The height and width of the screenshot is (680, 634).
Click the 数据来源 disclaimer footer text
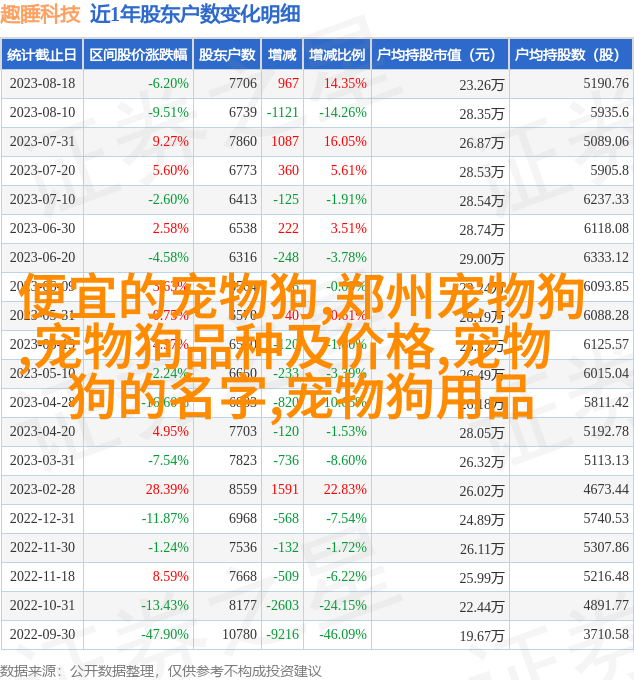[x=160, y=672]
